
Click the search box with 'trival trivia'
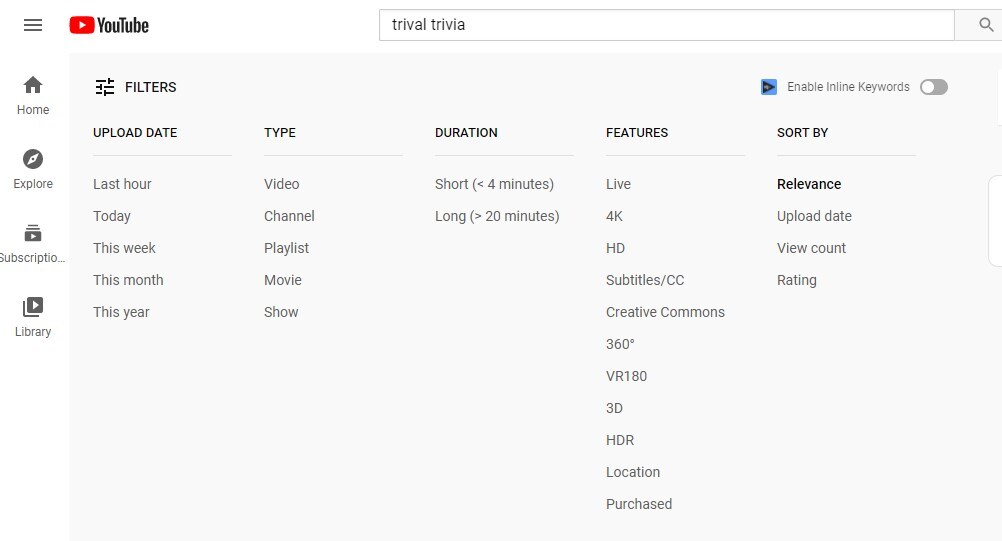tap(666, 25)
